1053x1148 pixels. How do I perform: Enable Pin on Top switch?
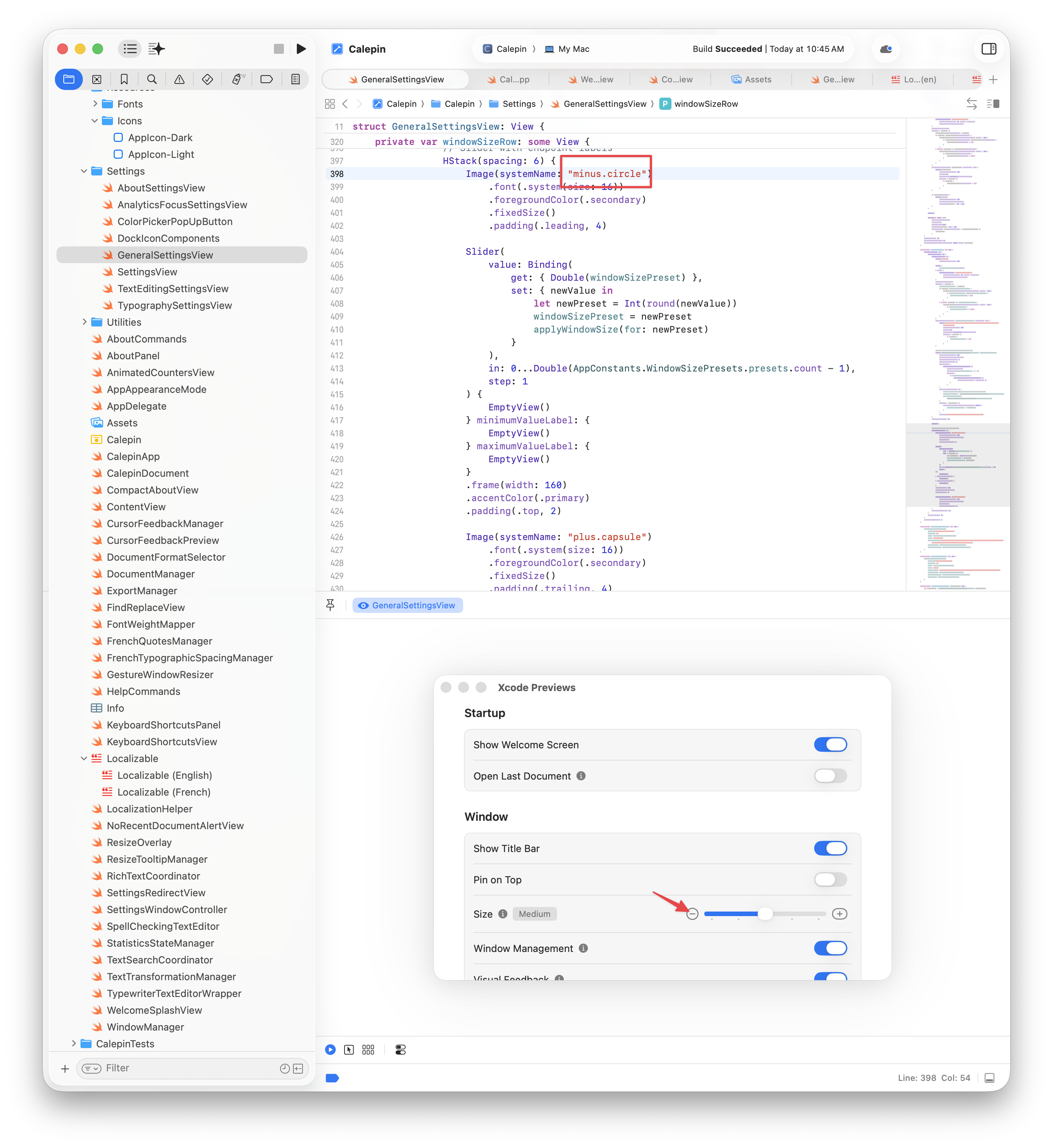(x=830, y=879)
